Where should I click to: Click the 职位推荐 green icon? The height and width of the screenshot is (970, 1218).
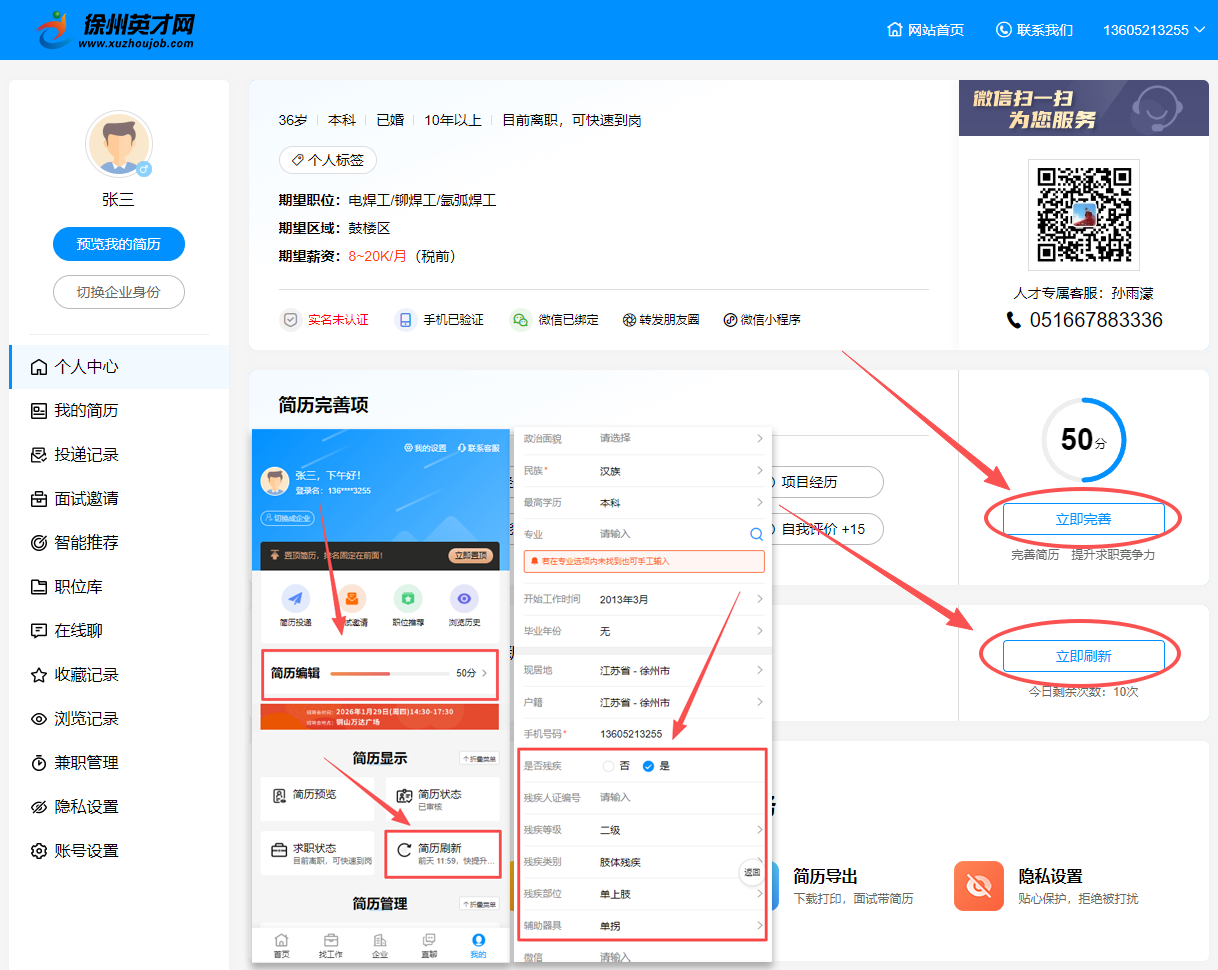(407, 599)
